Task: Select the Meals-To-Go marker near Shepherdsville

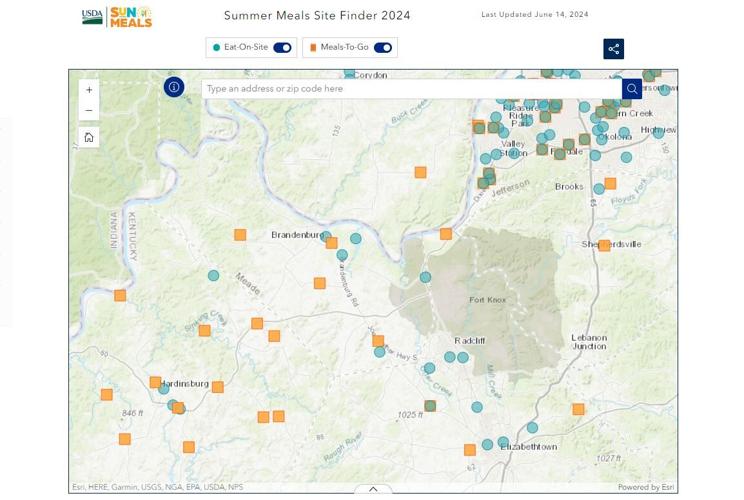Action: [604, 245]
